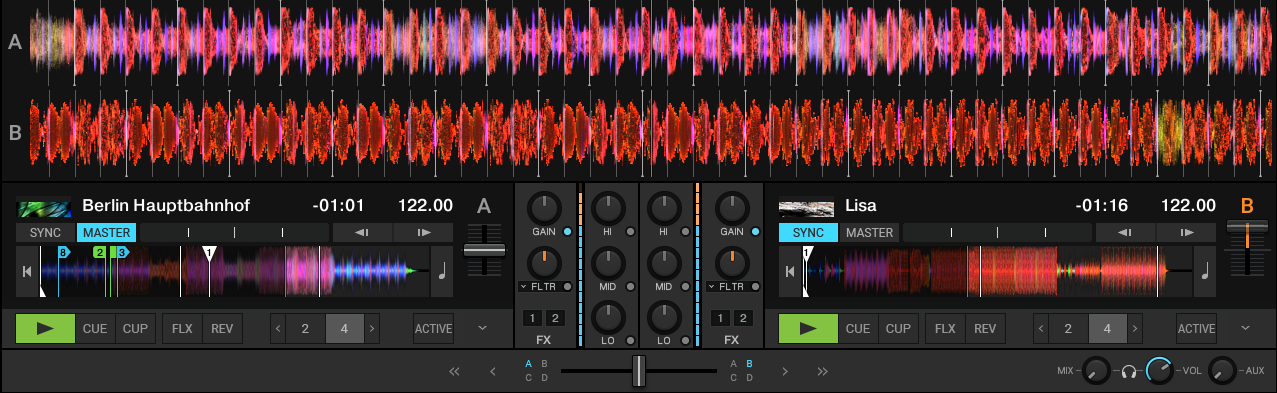Increase loop size on Deck B

(1135, 328)
